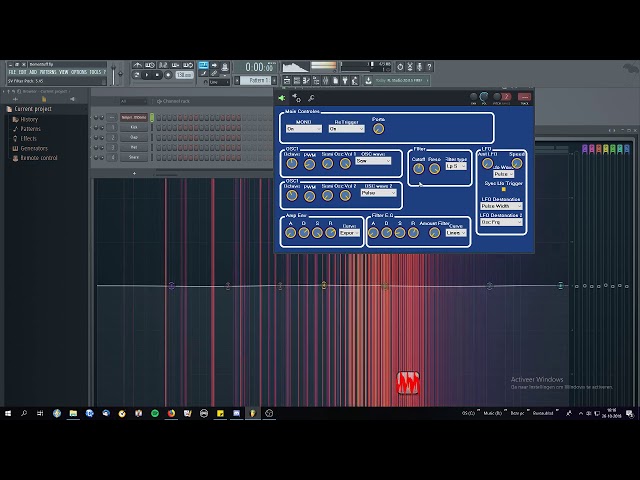Click the save/download icon in toolbar
The height and width of the screenshot is (480, 640).
pyautogui.click(x=368, y=80)
